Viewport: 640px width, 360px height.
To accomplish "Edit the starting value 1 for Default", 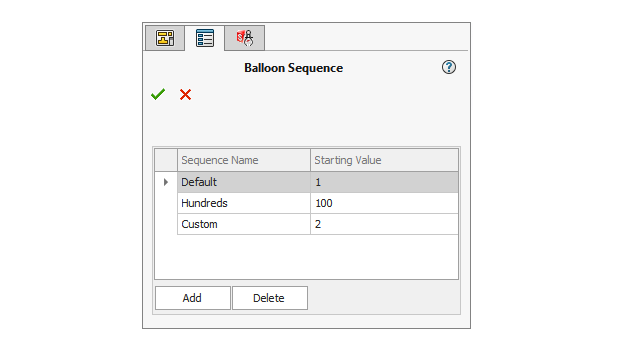I will click(x=384, y=182).
